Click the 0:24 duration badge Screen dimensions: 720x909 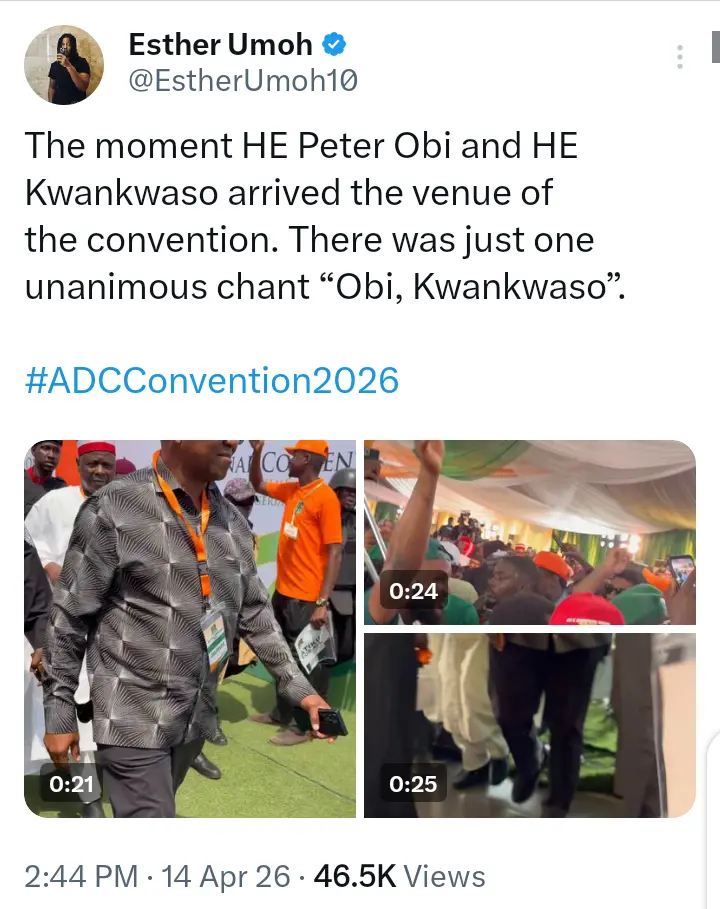(x=414, y=592)
